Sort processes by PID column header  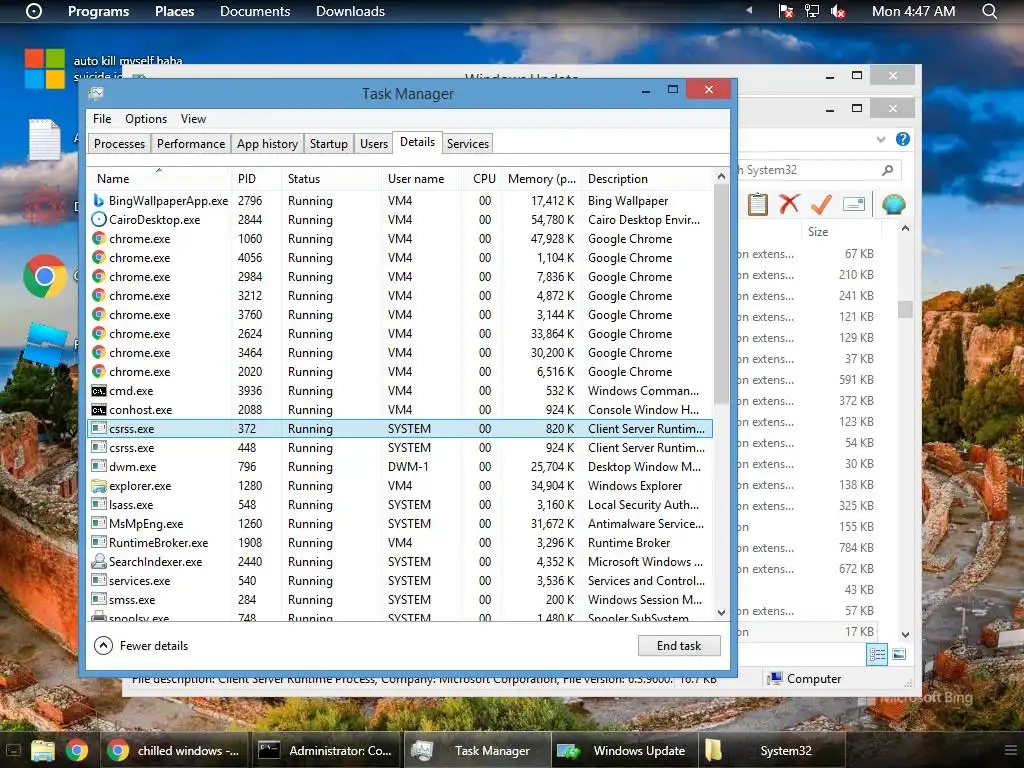click(x=256, y=178)
